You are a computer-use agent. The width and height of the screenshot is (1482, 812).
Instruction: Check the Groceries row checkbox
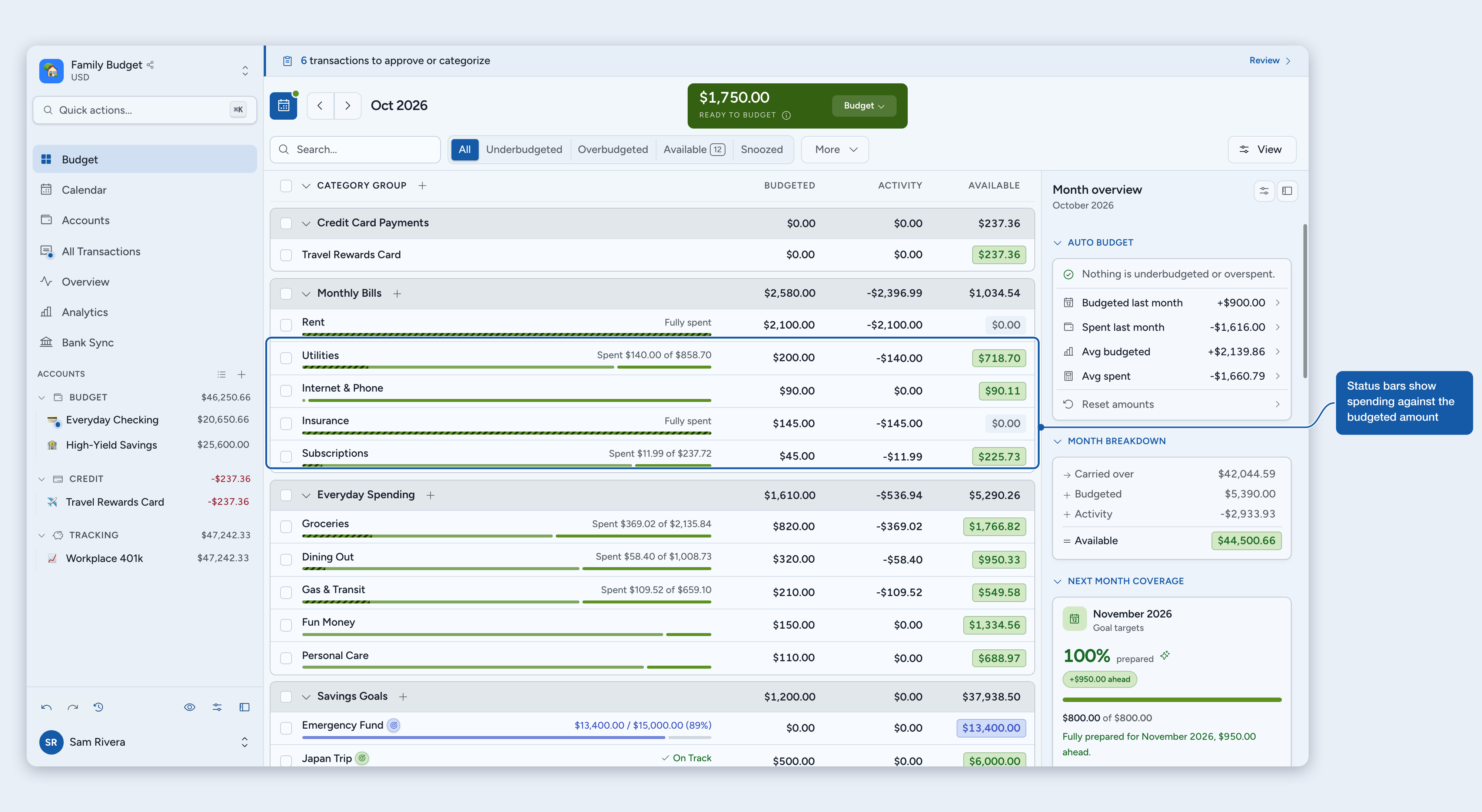[286, 527]
